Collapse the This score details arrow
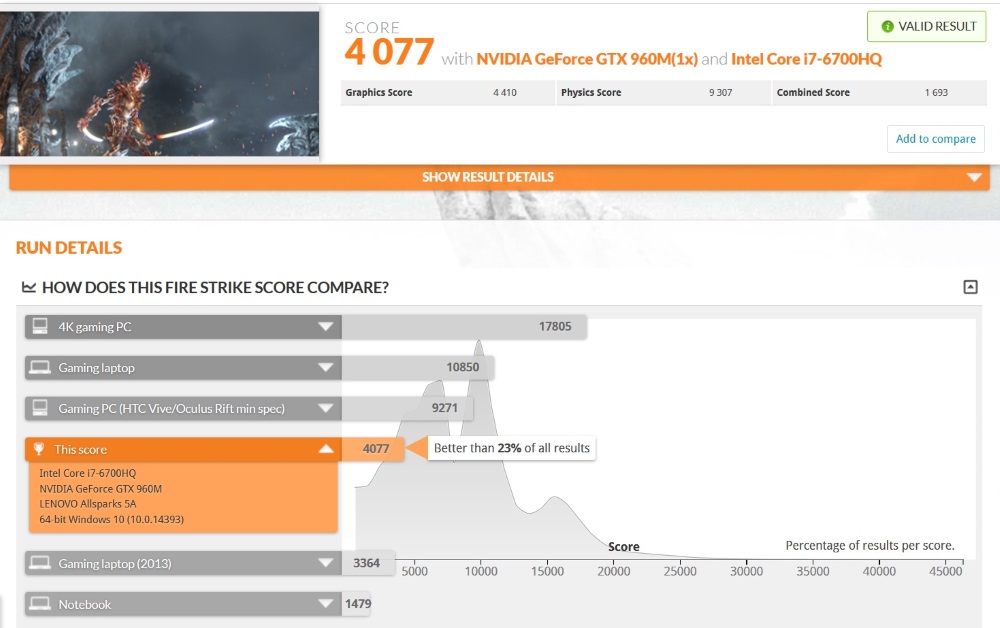 pyautogui.click(x=325, y=450)
